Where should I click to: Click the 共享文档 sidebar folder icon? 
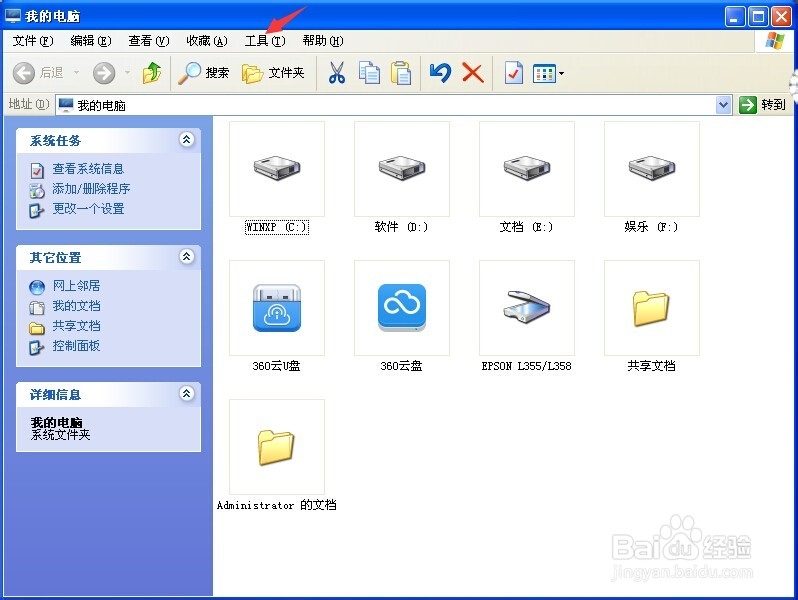pyautogui.click(x=37, y=328)
